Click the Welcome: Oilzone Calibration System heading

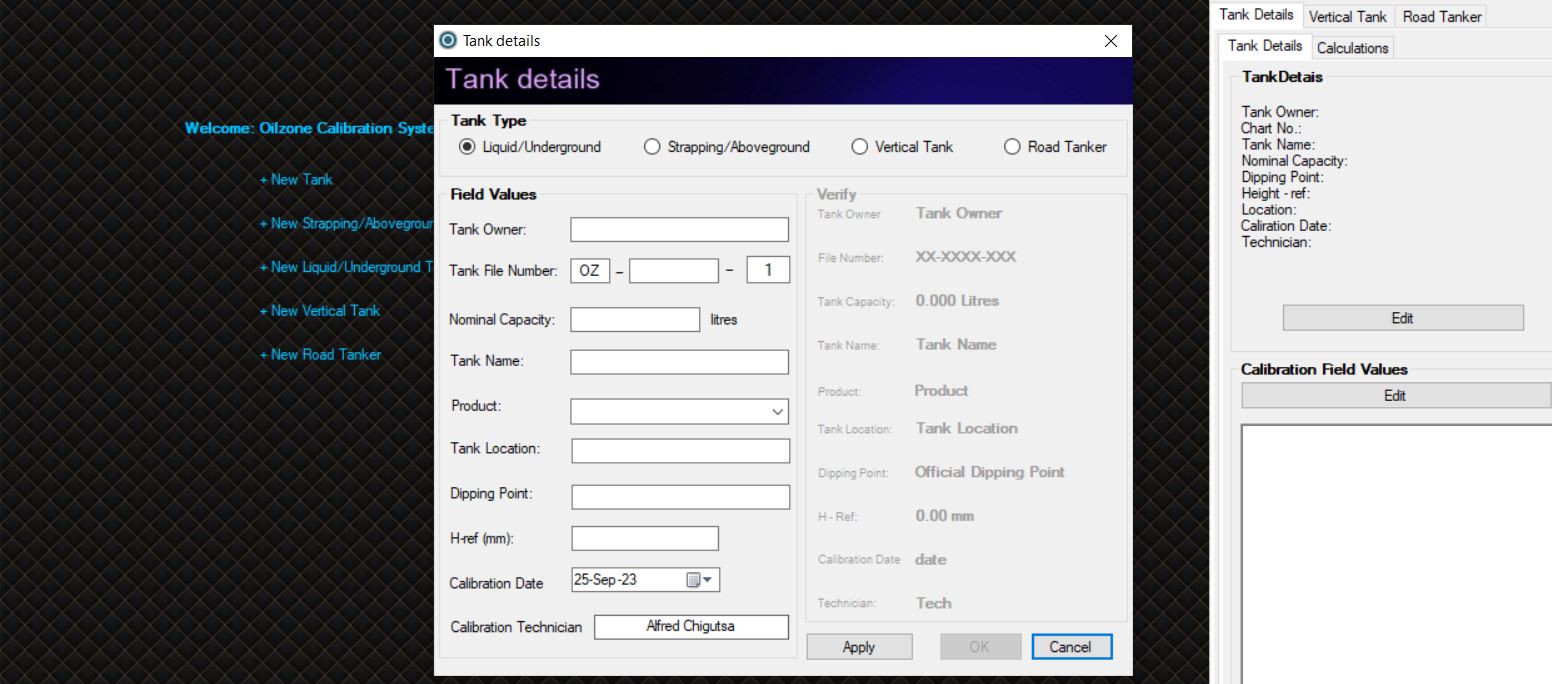pos(309,128)
